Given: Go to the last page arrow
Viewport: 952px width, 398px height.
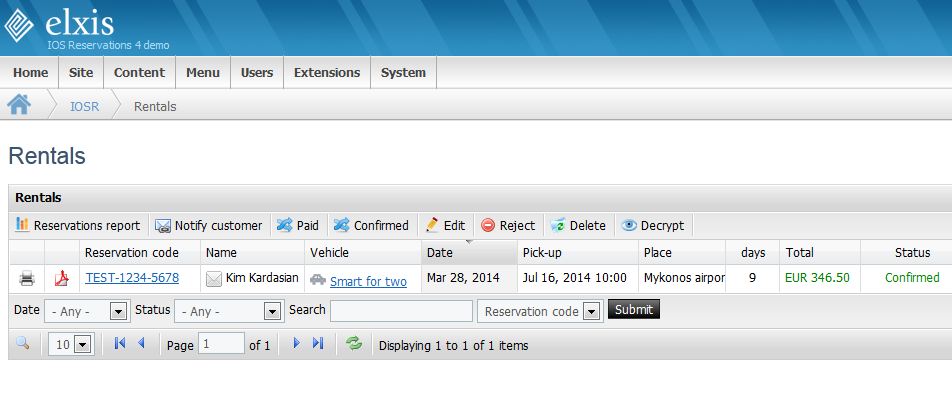Looking at the screenshot, I should [318, 343].
